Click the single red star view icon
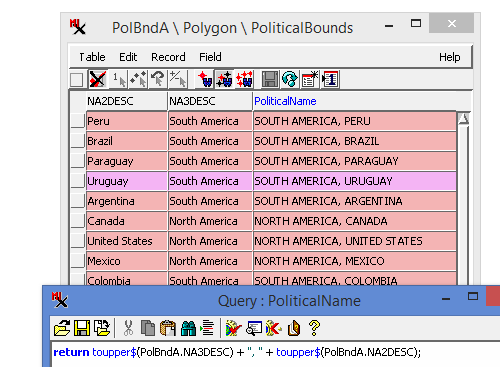The height and width of the screenshot is (367, 500). click(x=205, y=79)
